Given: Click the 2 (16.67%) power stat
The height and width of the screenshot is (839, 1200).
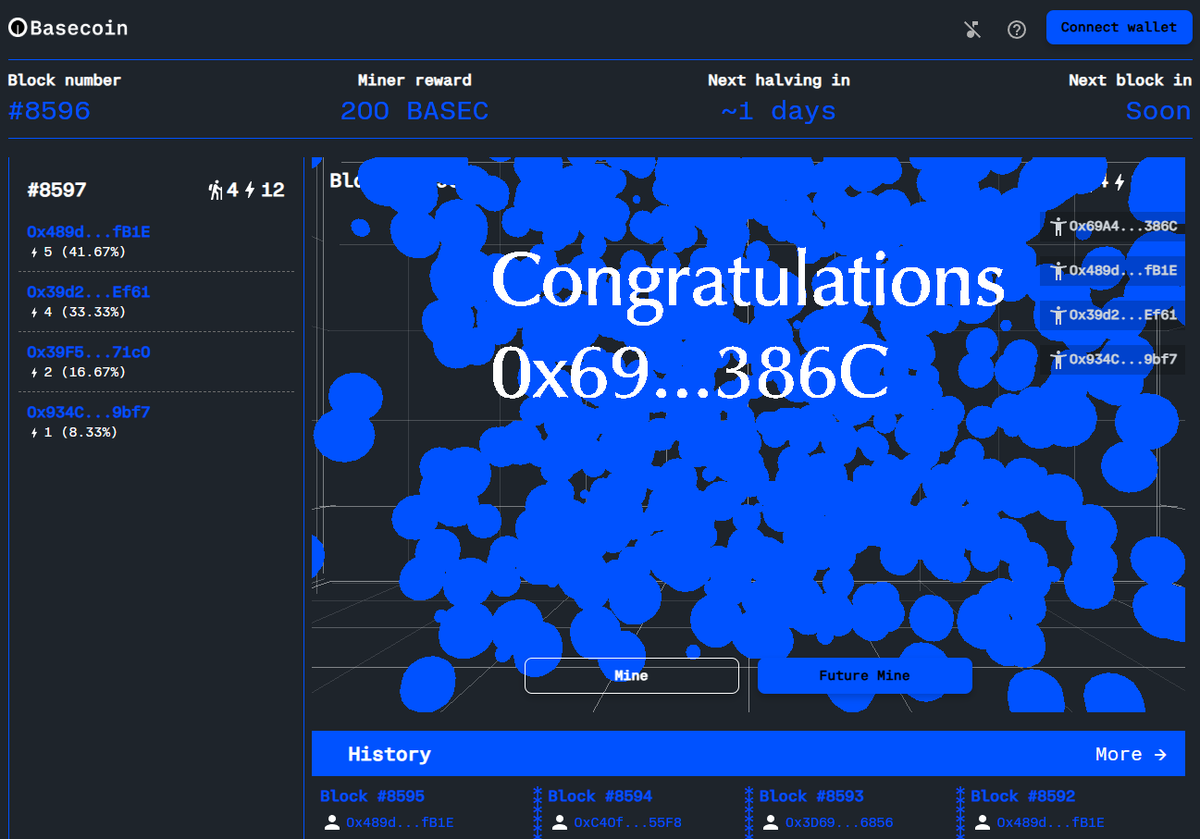Looking at the screenshot, I should tap(76, 372).
